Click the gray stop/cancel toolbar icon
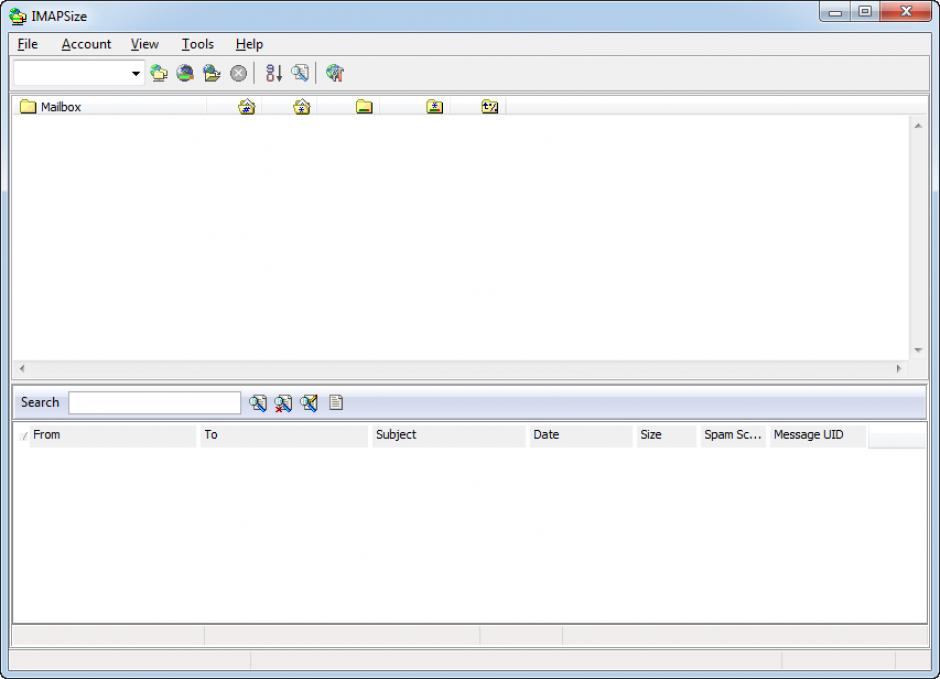940x679 pixels. click(x=239, y=73)
